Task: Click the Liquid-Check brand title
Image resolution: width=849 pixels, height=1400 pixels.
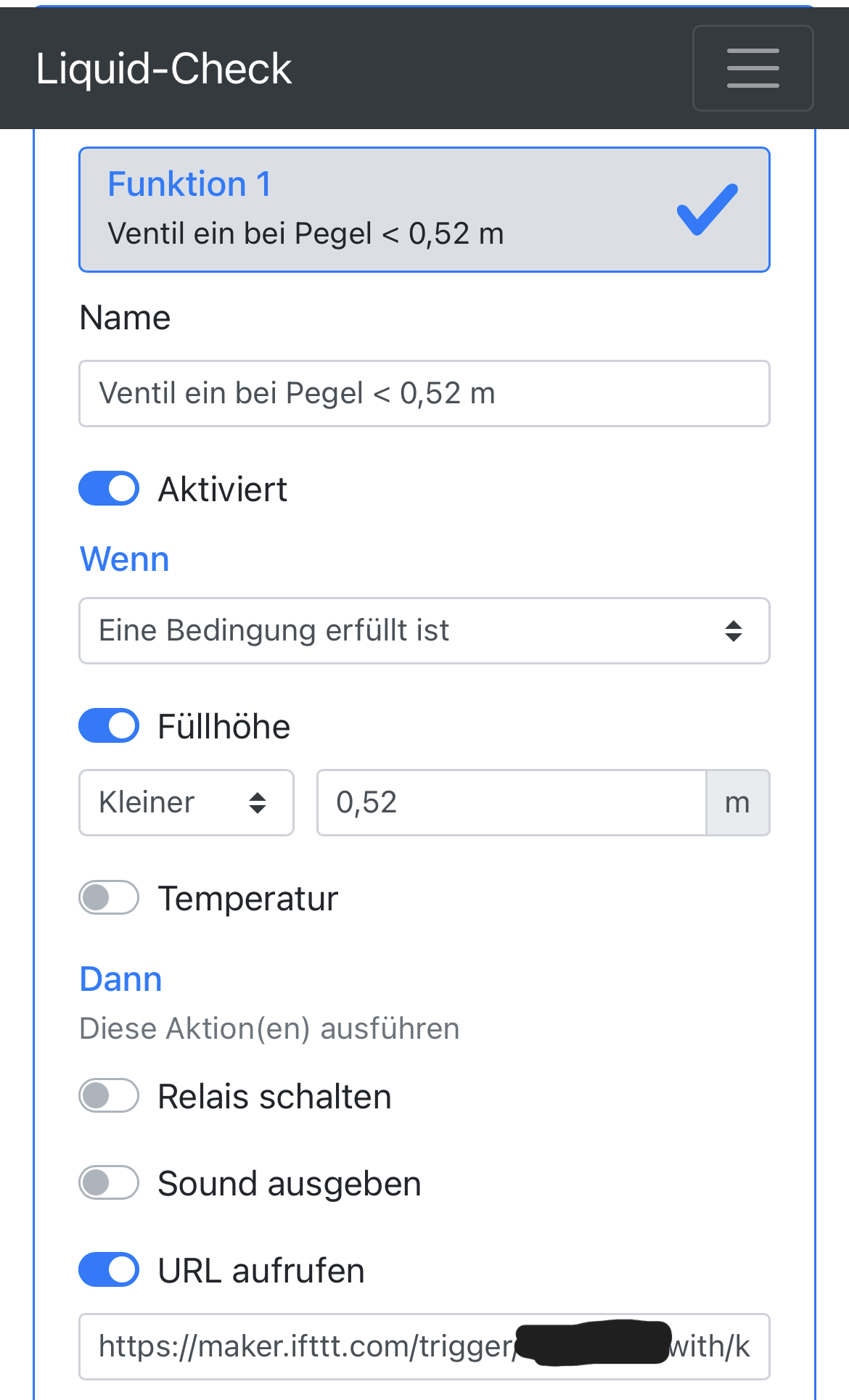Action: 163,69
